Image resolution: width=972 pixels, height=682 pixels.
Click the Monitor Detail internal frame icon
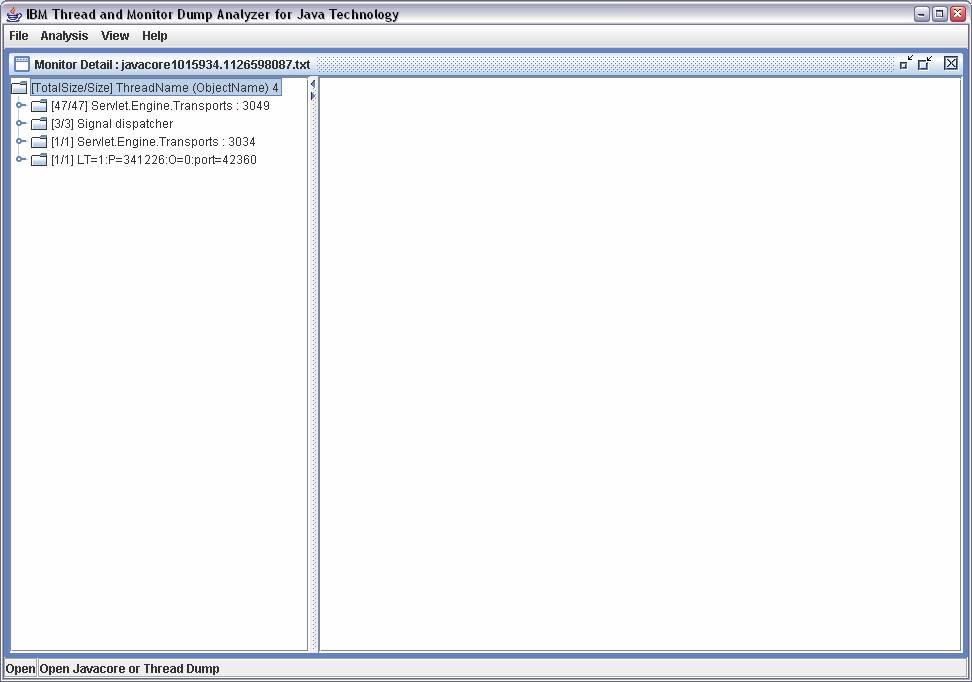pos(22,64)
